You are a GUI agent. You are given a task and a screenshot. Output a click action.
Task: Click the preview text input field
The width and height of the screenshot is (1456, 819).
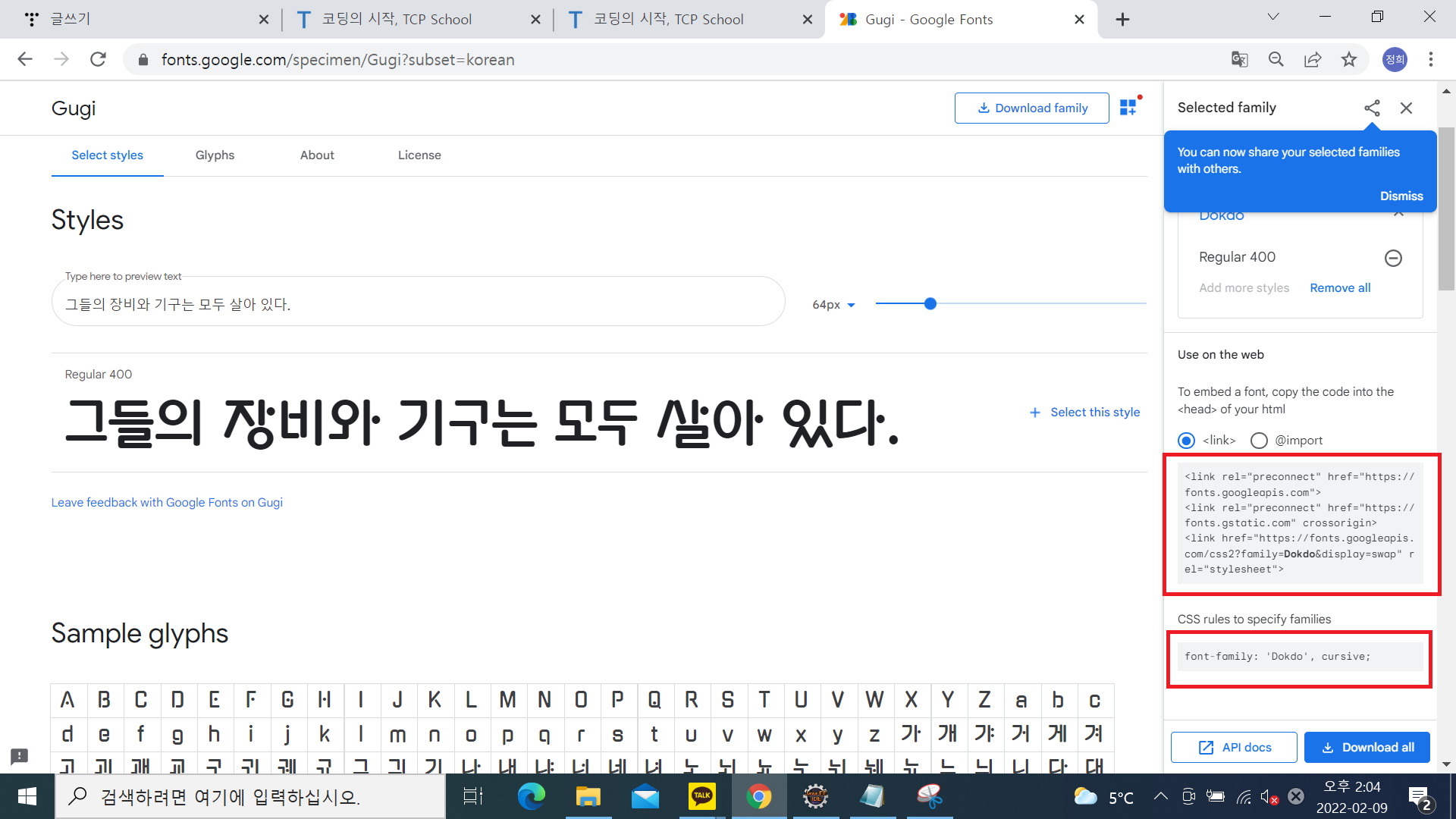point(417,304)
